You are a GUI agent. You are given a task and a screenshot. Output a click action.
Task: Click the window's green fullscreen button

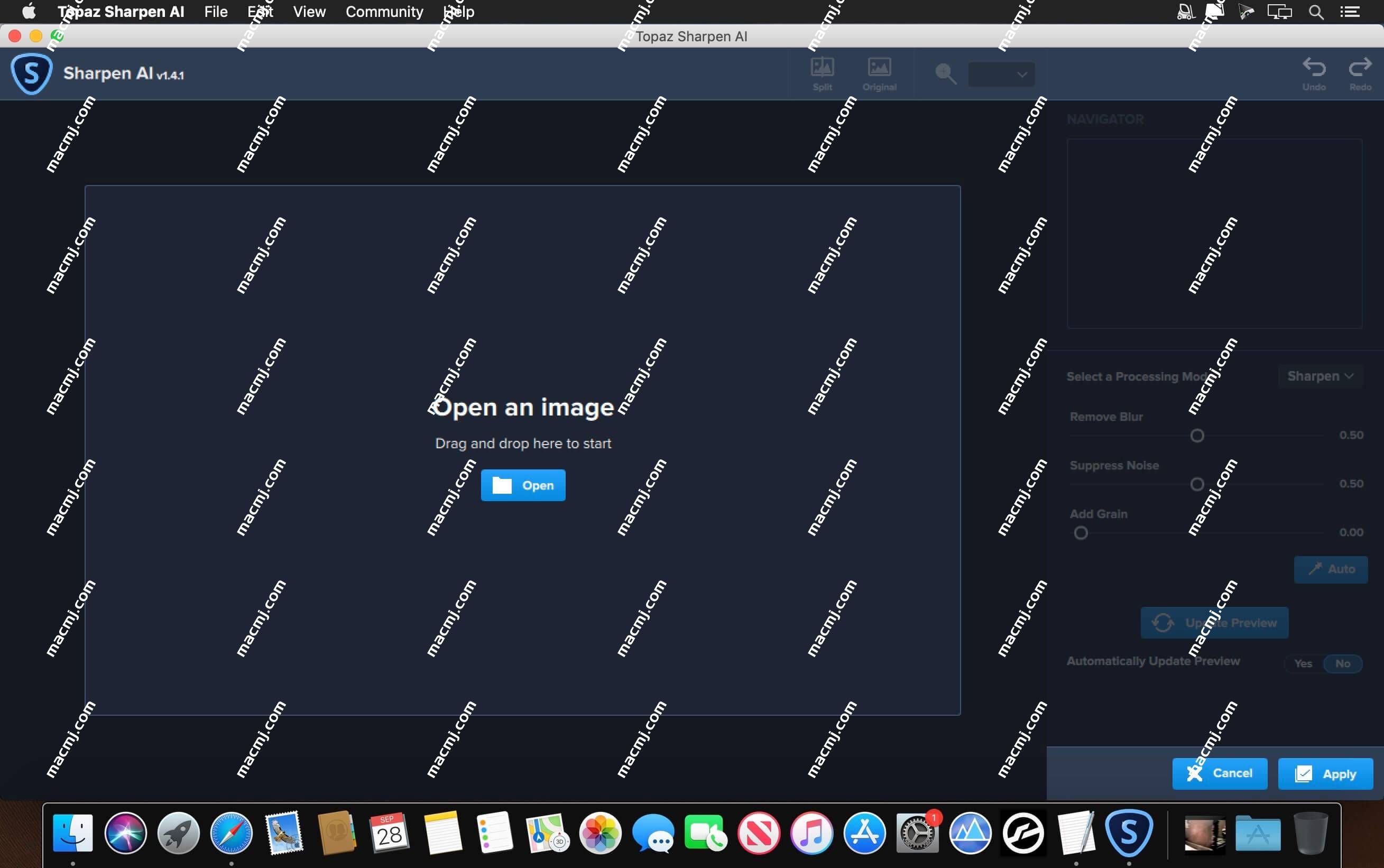click(56, 36)
